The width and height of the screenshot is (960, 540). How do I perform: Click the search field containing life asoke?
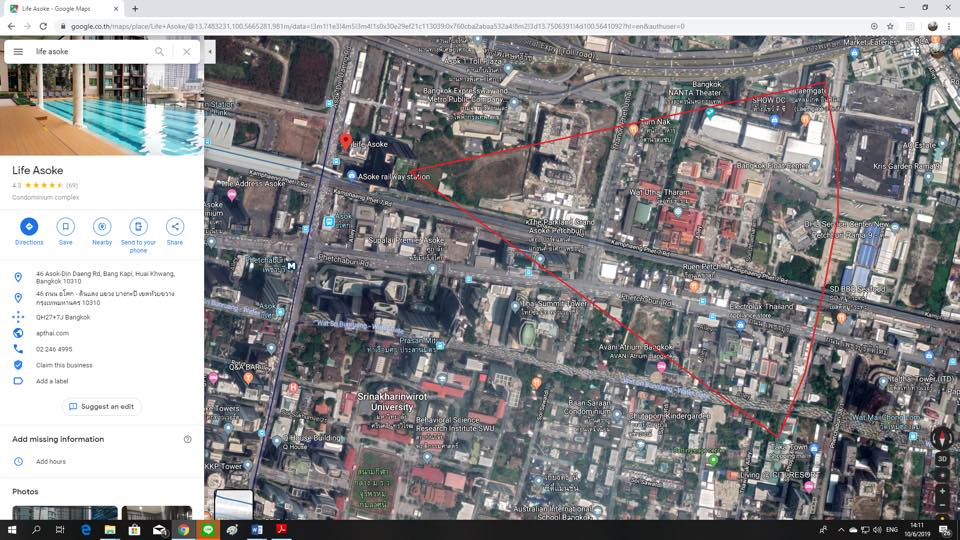click(92, 51)
